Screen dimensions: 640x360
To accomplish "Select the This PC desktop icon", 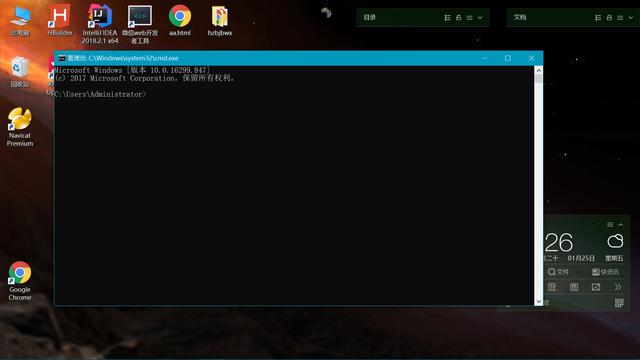I will coord(20,21).
